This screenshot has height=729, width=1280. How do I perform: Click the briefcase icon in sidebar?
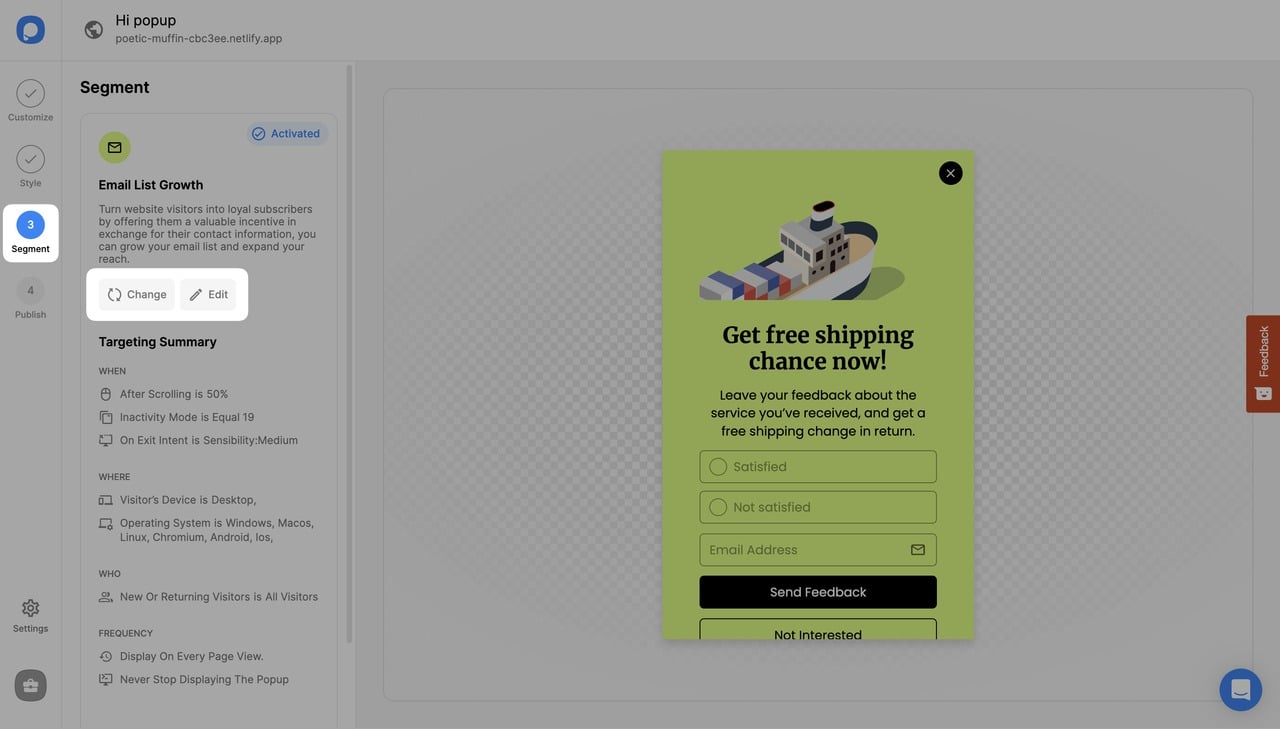pos(30,685)
